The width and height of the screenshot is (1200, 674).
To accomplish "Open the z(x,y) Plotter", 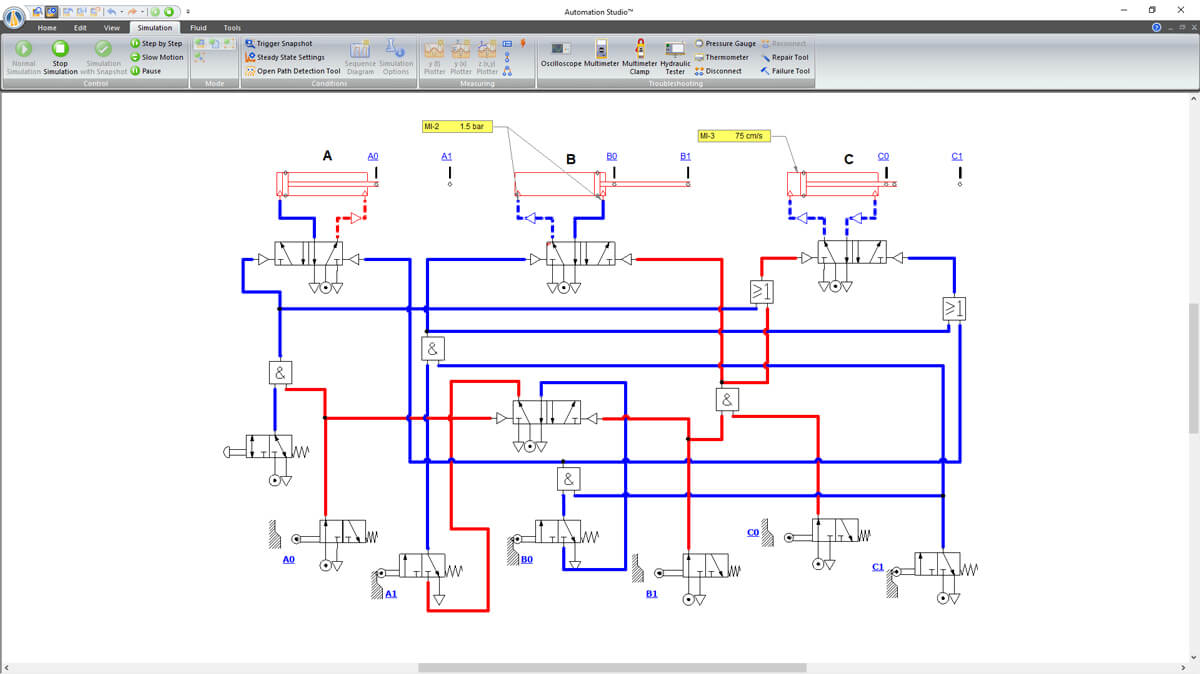I will coord(487,57).
